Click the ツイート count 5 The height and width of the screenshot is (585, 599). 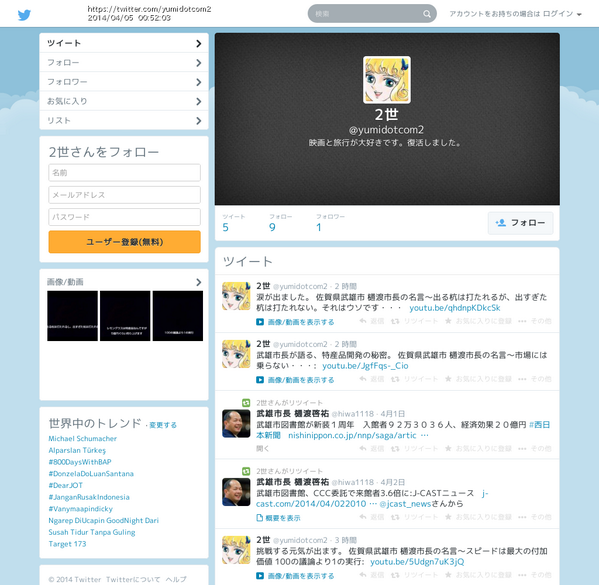pos(225,228)
